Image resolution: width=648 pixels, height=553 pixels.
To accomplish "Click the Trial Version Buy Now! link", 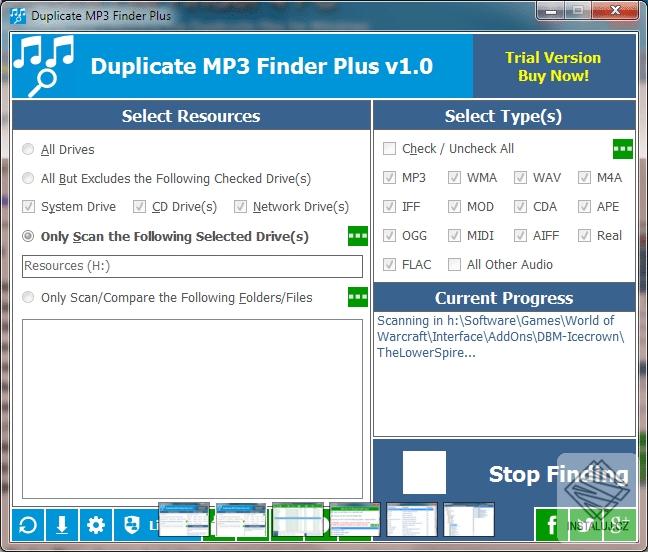I will click(x=553, y=66).
